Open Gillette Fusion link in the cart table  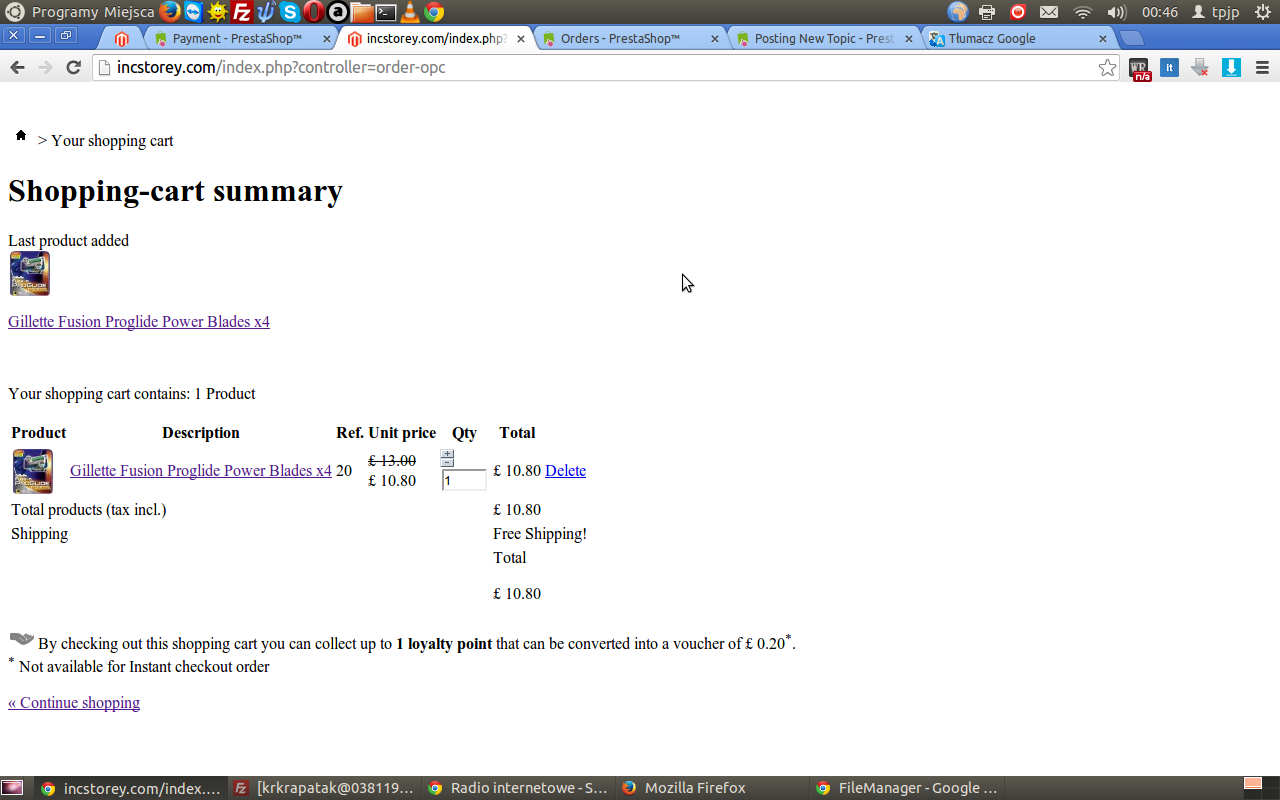click(201, 471)
